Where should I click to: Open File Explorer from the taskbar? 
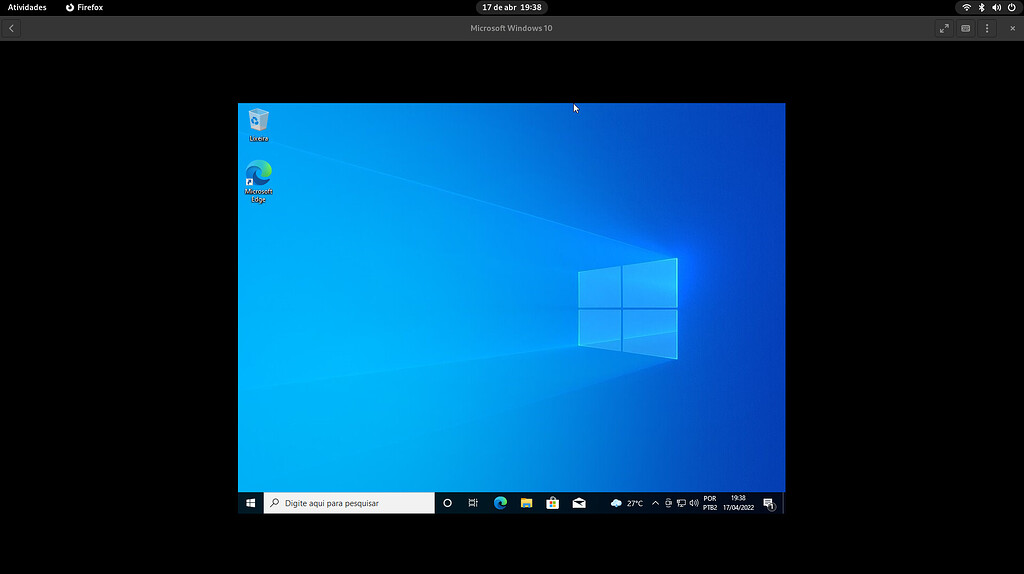coord(526,503)
